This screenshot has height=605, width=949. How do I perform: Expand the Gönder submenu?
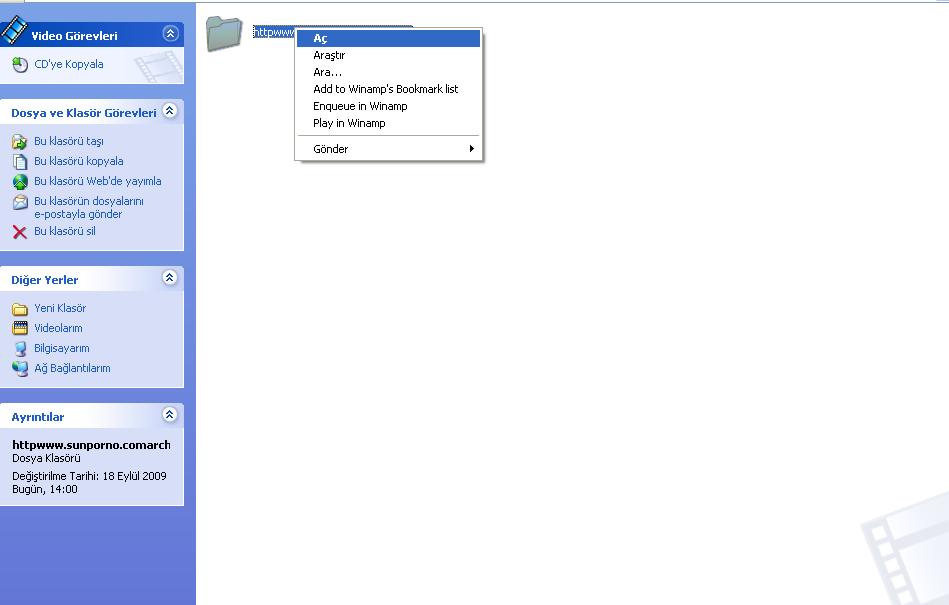(x=388, y=149)
